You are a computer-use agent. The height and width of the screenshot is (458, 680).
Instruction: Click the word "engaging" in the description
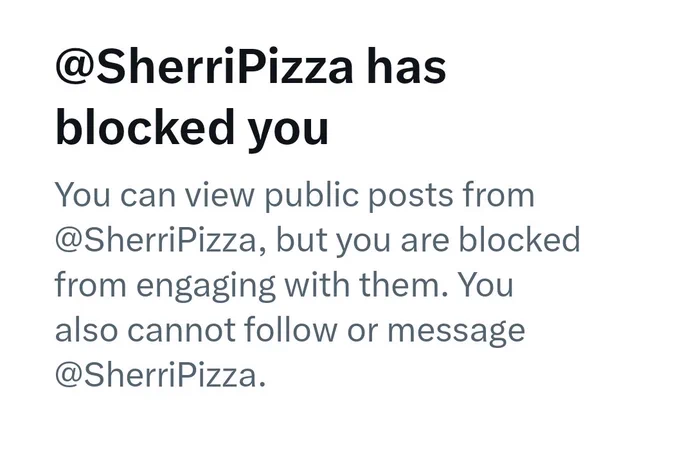pos(206,286)
